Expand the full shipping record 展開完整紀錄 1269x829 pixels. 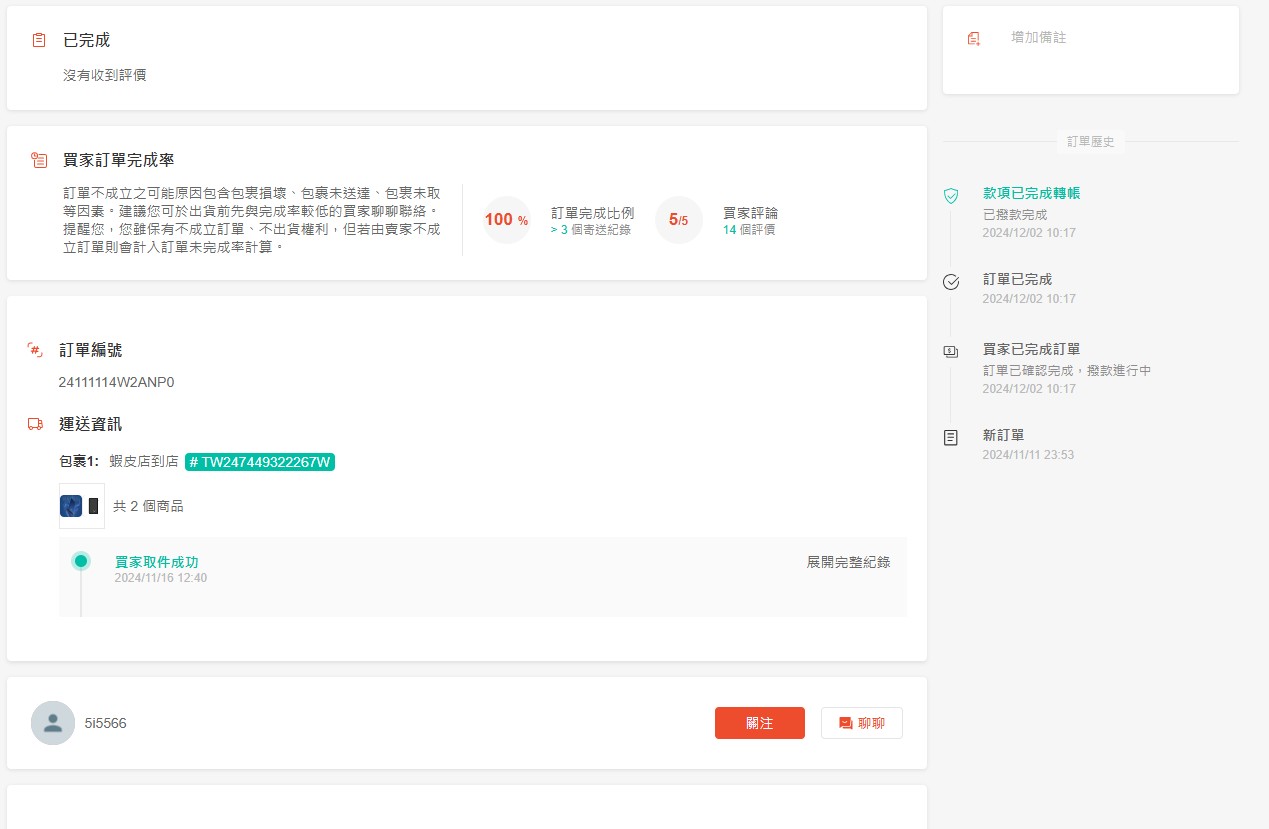[848, 562]
